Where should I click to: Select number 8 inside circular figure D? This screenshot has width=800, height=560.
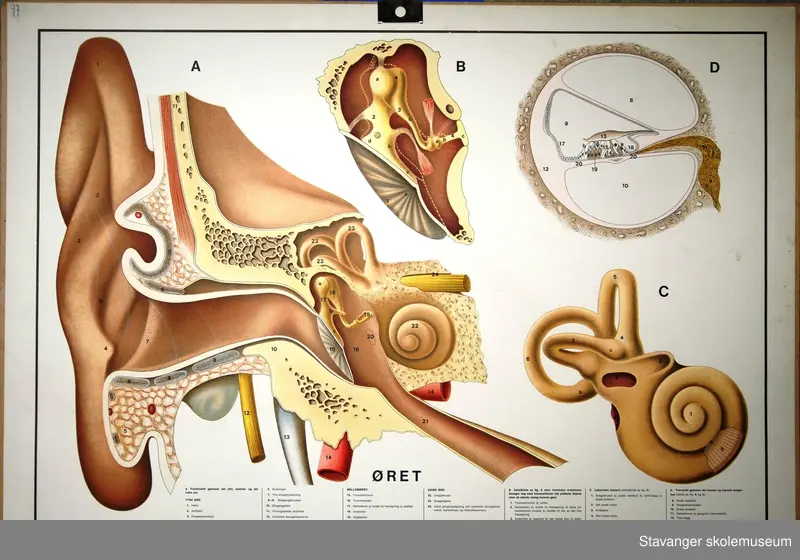[631, 101]
